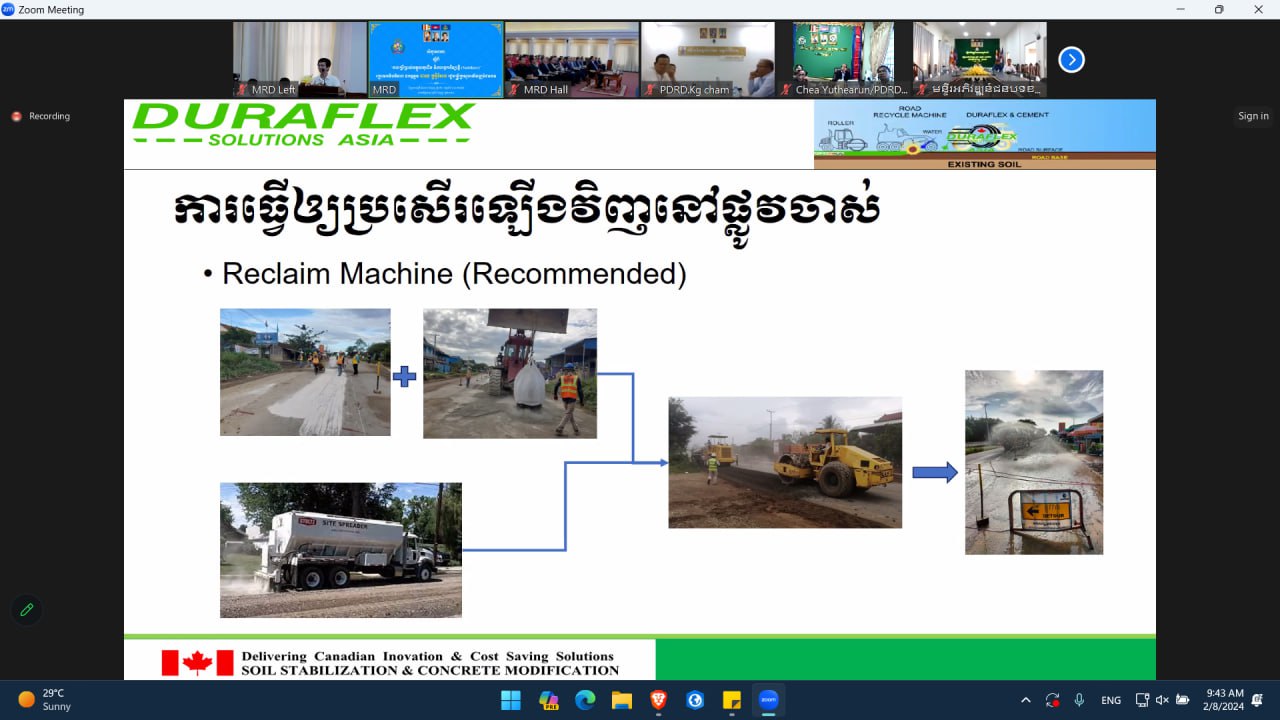Viewport: 1280px width, 720px height.
Task: Select the MRD participant video tile
Action: pyautogui.click(x=436, y=60)
